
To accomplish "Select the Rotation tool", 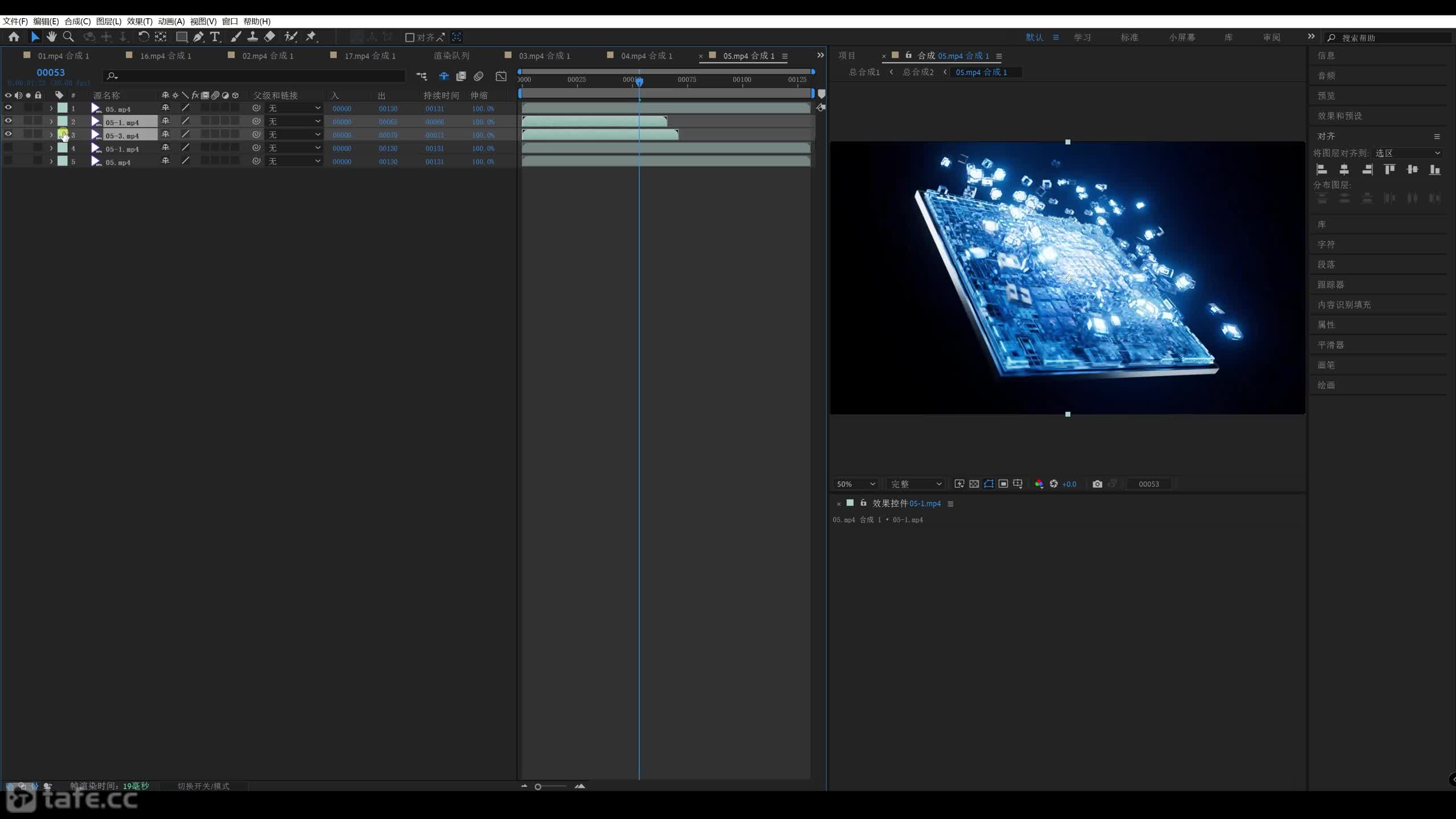I will 143,37.
